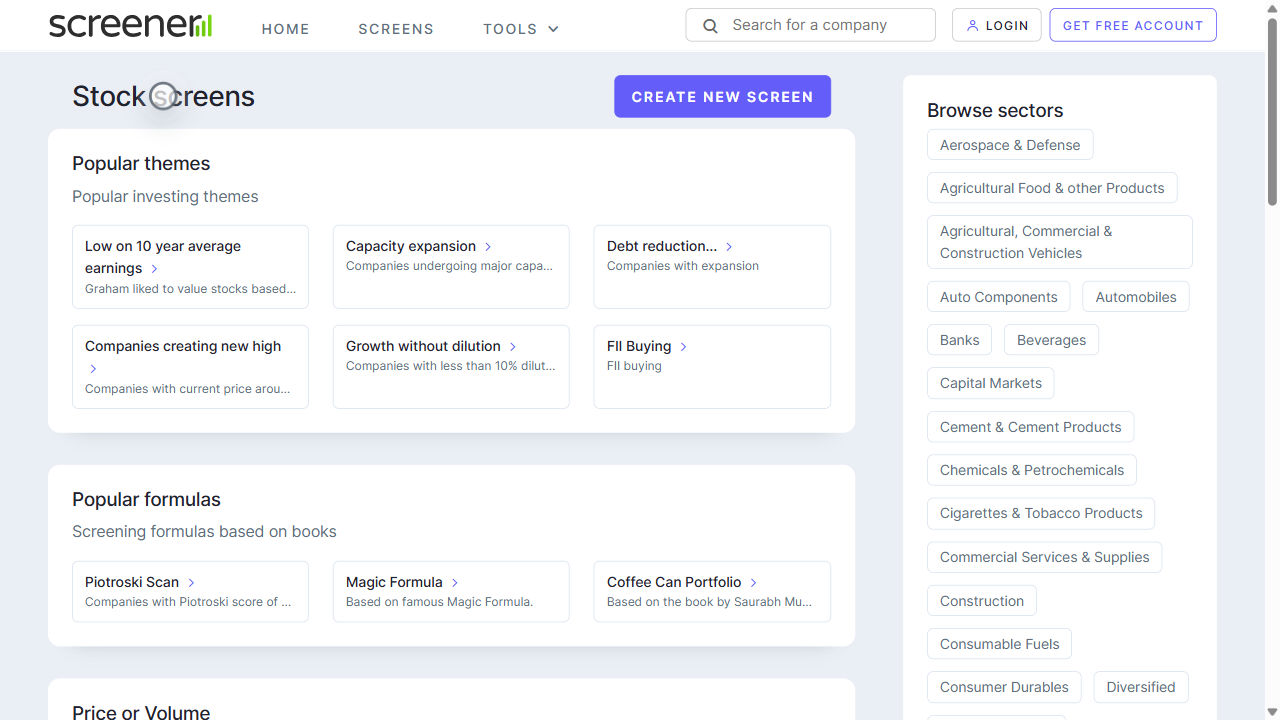Viewport: 1280px width, 720px height.
Task: Choose the Cement & Cement Products sector
Action: [x=1030, y=426]
